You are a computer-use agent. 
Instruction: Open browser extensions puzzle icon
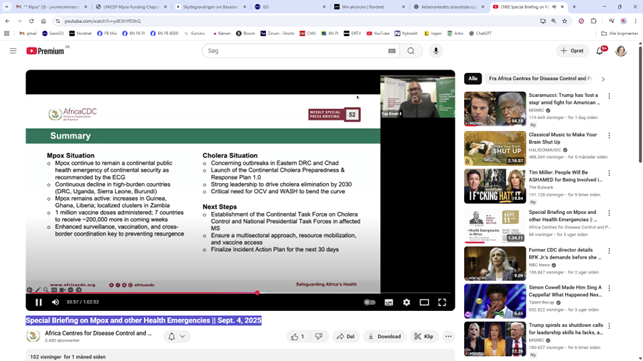(593, 21)
